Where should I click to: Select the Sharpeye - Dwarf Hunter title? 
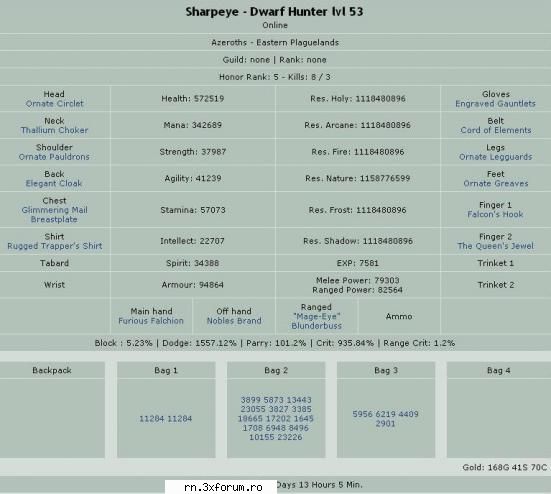tap(274, 12)
